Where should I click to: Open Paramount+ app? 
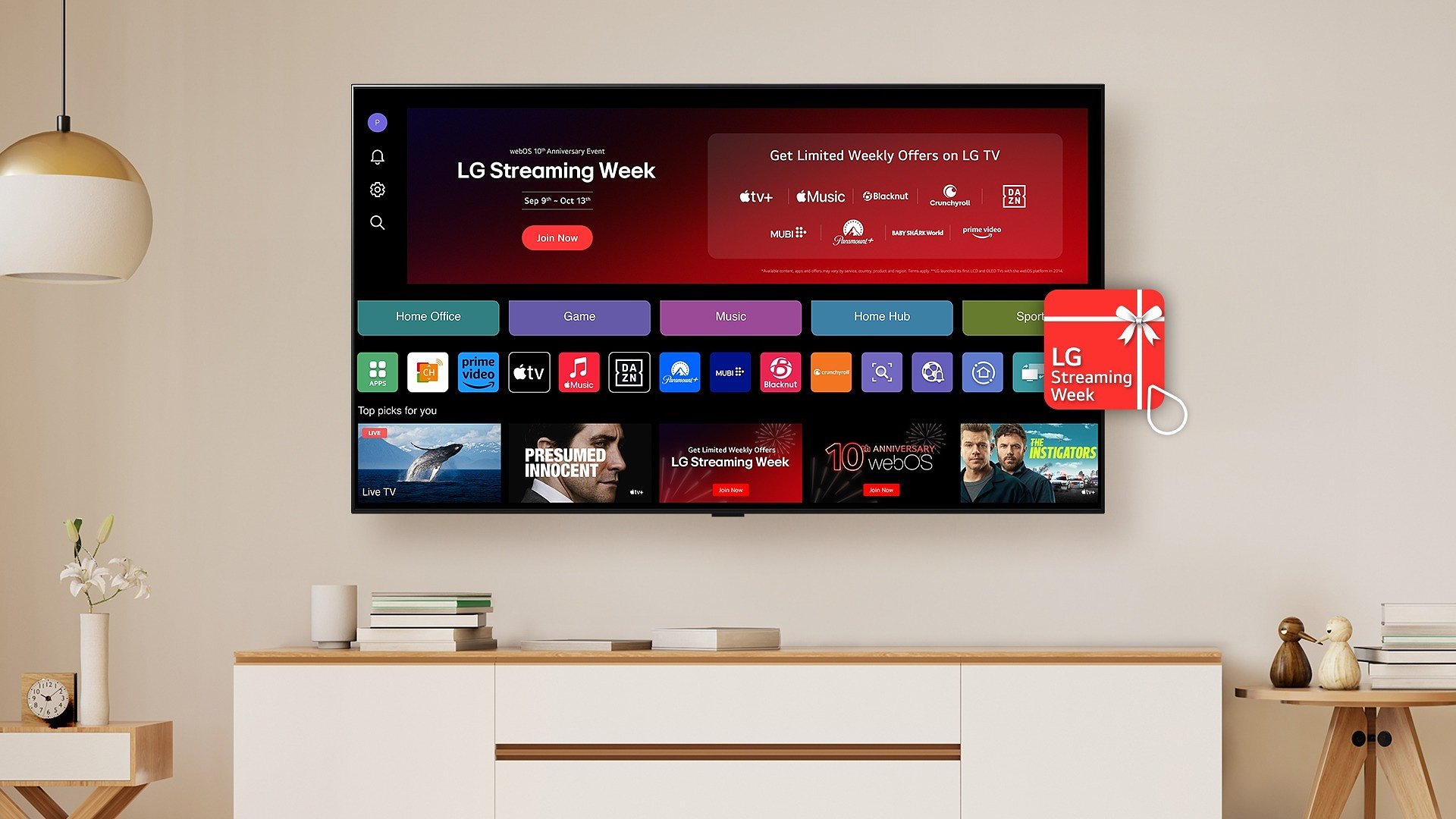[x=679, y=372]
